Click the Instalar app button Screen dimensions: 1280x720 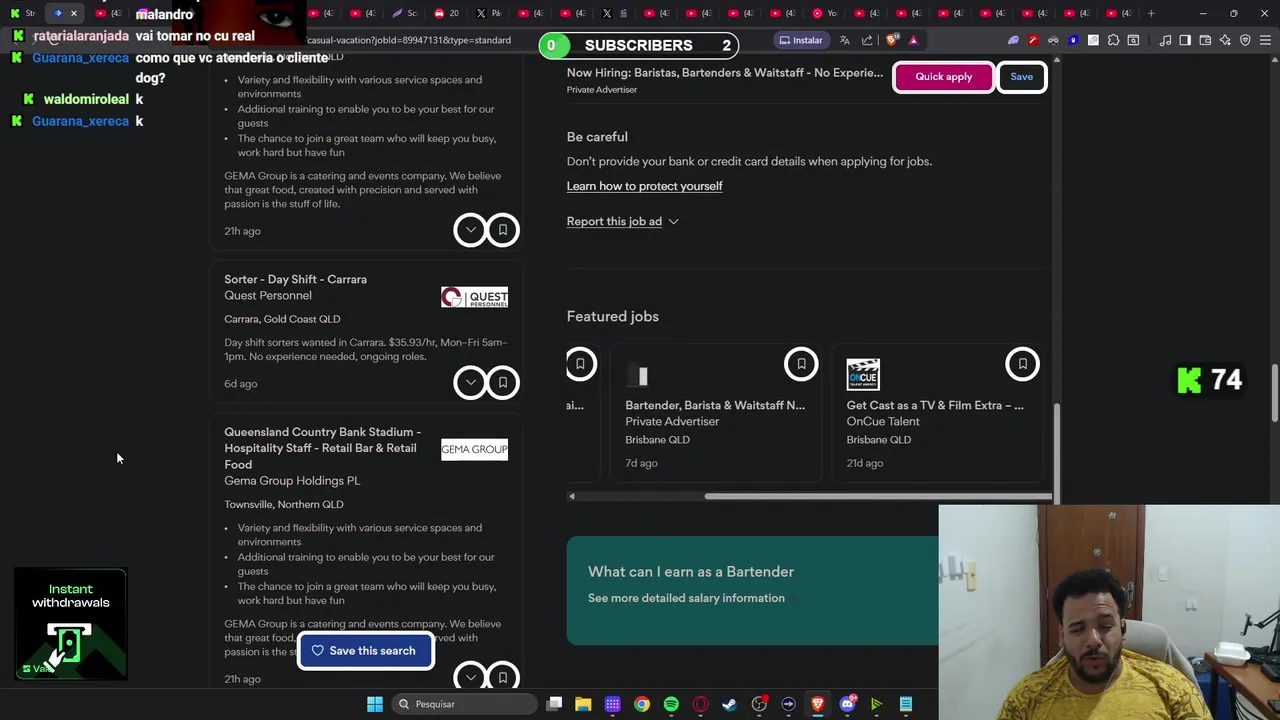(801, 40)
